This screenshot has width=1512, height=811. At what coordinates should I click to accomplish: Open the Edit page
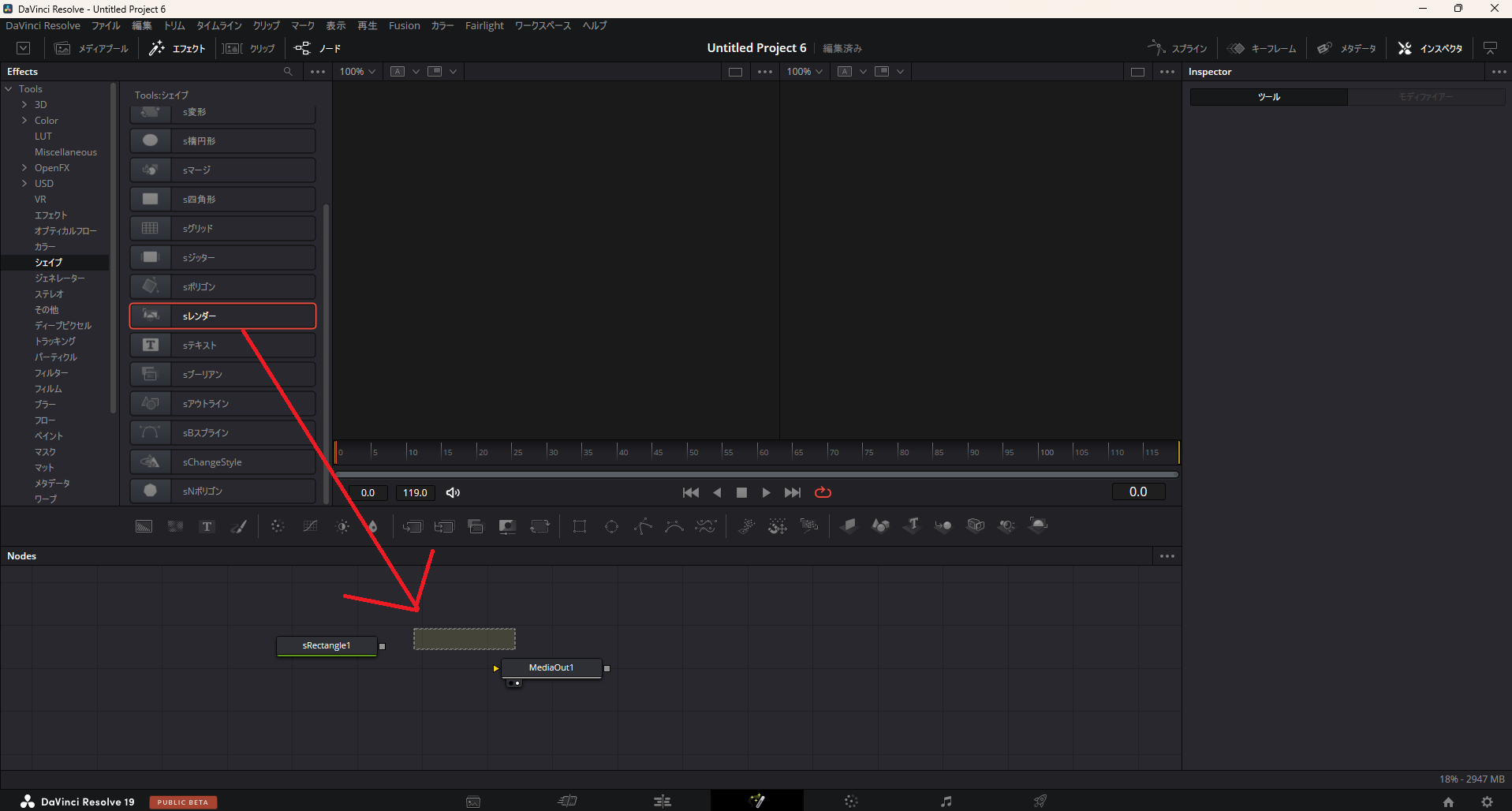coord(663,801)
